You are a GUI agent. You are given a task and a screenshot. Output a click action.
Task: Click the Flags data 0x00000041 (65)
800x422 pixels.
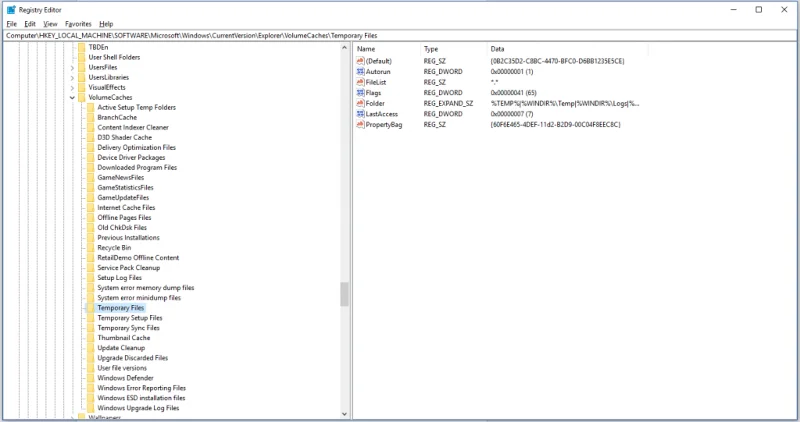(513, 93)
